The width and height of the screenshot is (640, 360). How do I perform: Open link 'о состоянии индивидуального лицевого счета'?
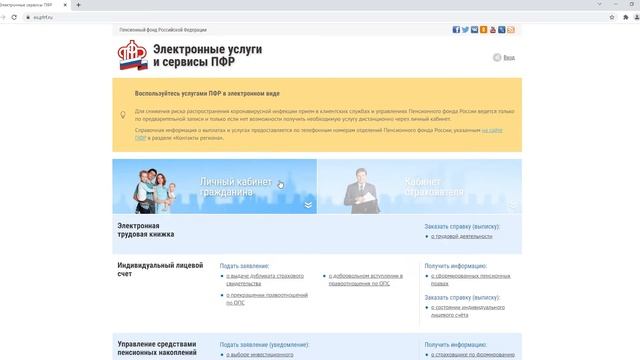pos(468,311)
